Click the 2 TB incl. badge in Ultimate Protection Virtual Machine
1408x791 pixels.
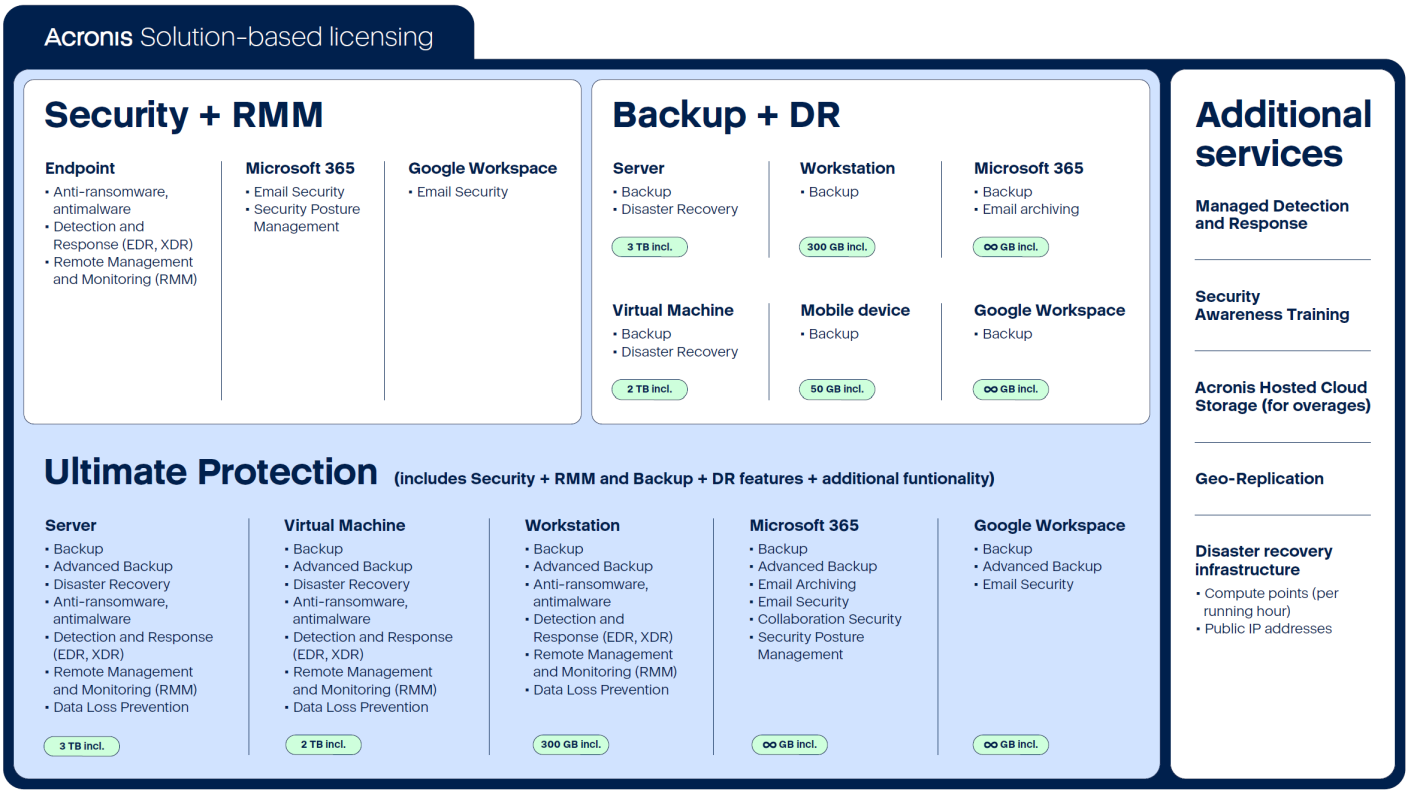click(x=322, y=744)
